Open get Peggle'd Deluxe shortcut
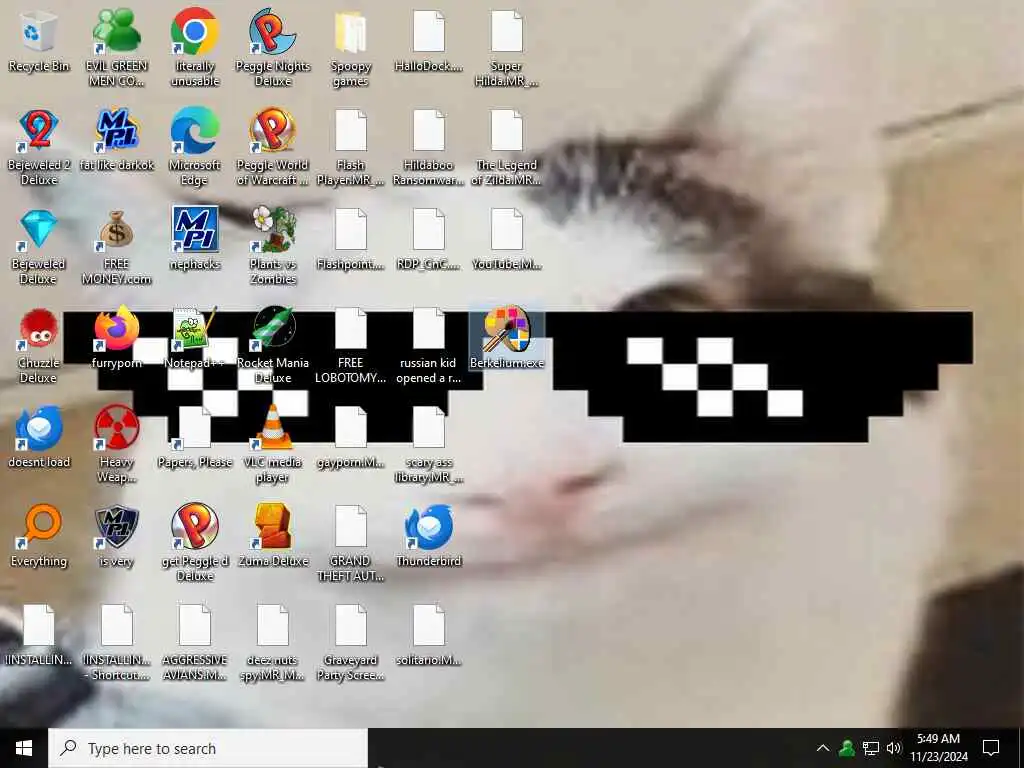Image resolution: width=1024 pixels, height=768 pixels. [x=195, y=543]
